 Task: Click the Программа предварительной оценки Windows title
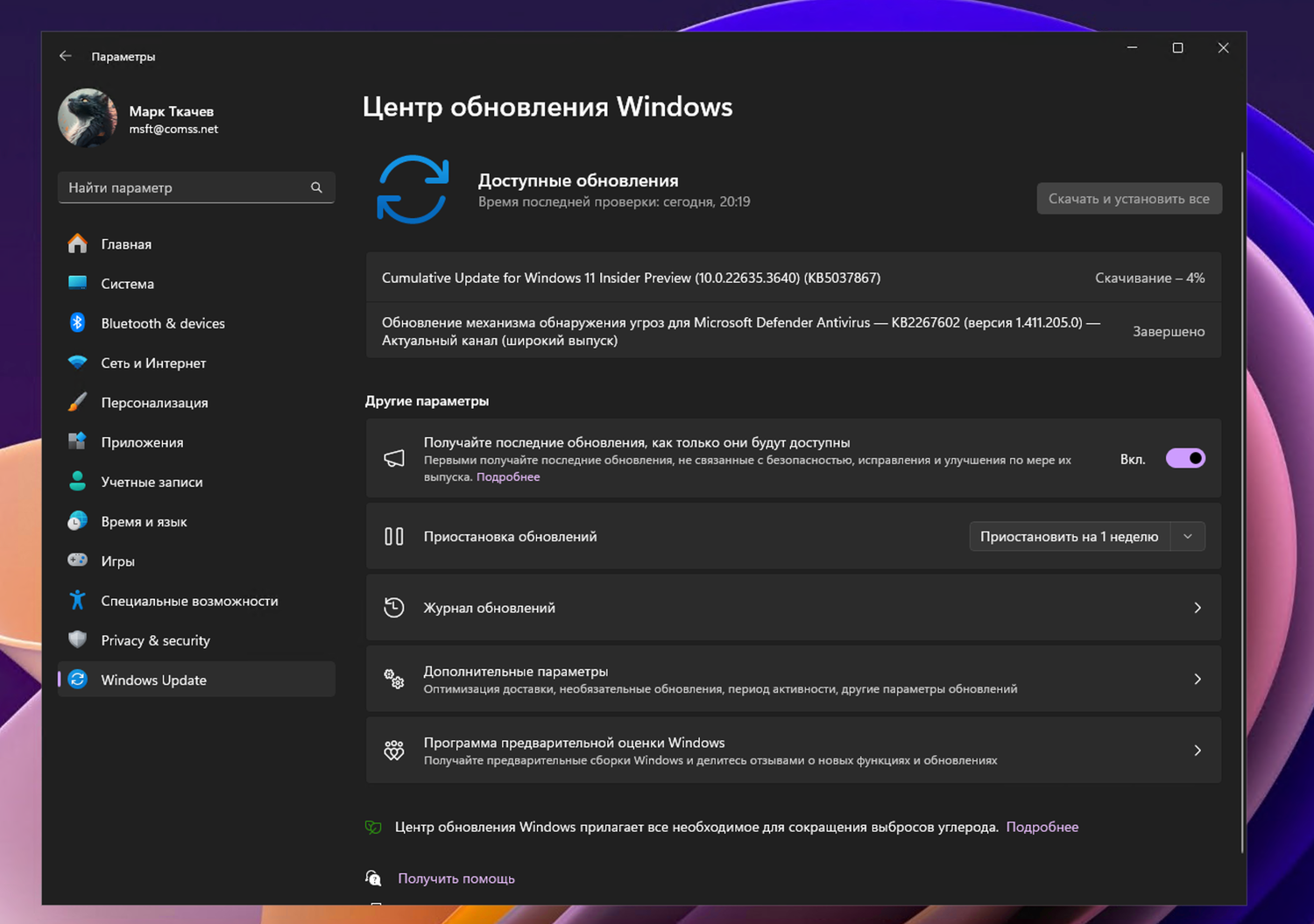coord(575,743)
